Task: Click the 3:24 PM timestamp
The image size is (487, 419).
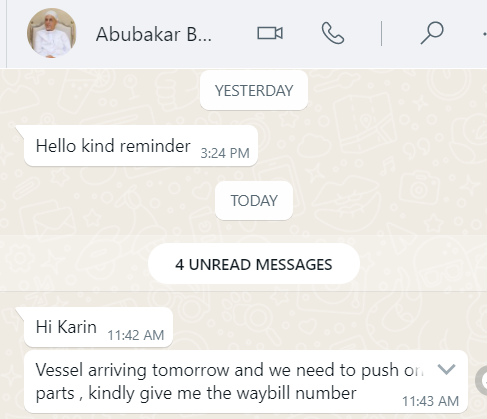Action: pyautogui.click(x=225, y=153)
